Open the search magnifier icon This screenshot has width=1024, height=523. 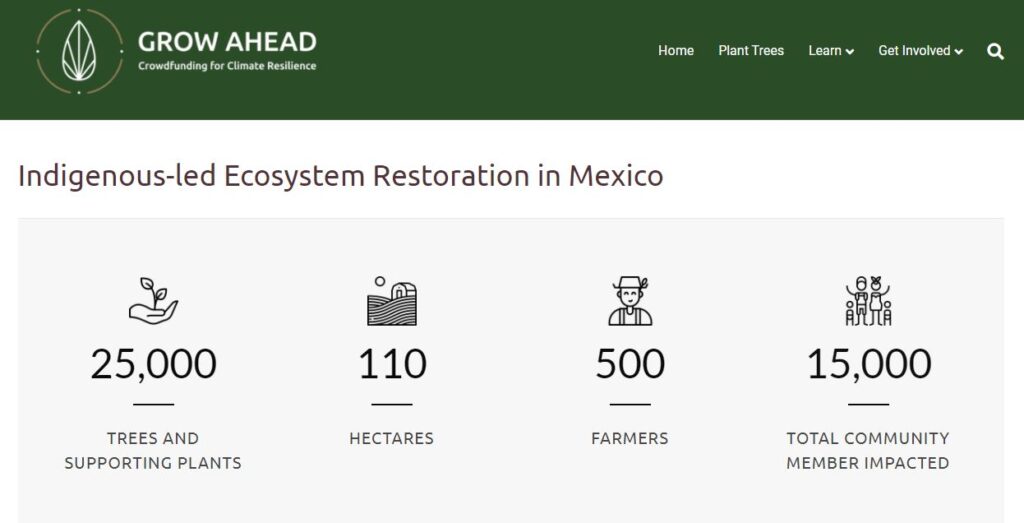tap(995, 52)
